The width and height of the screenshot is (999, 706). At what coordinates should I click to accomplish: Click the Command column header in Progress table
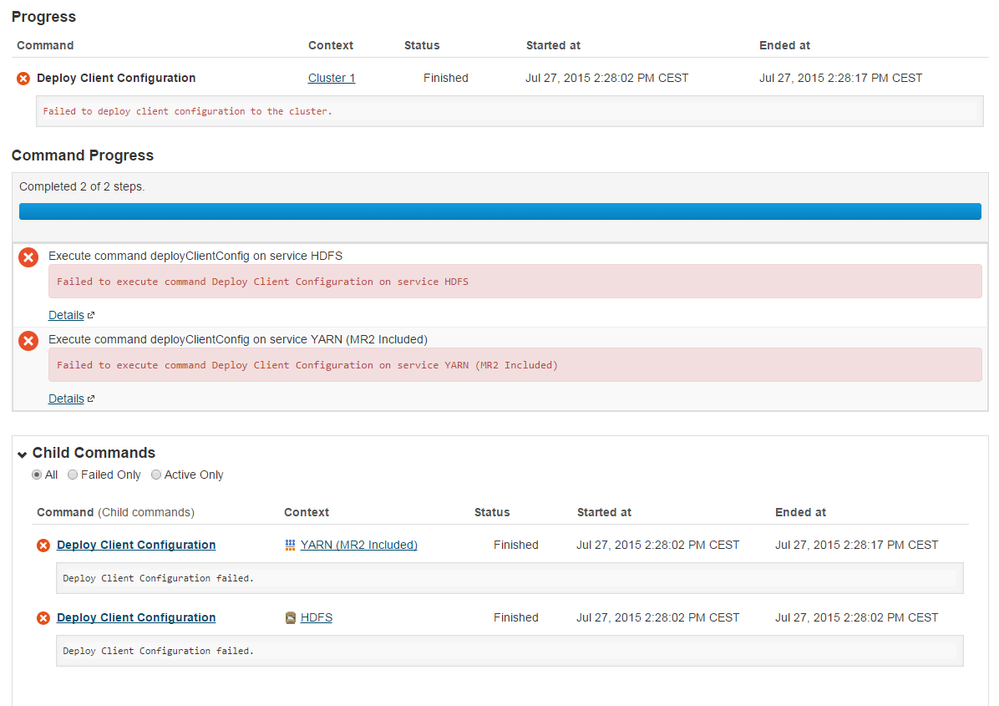45,45
